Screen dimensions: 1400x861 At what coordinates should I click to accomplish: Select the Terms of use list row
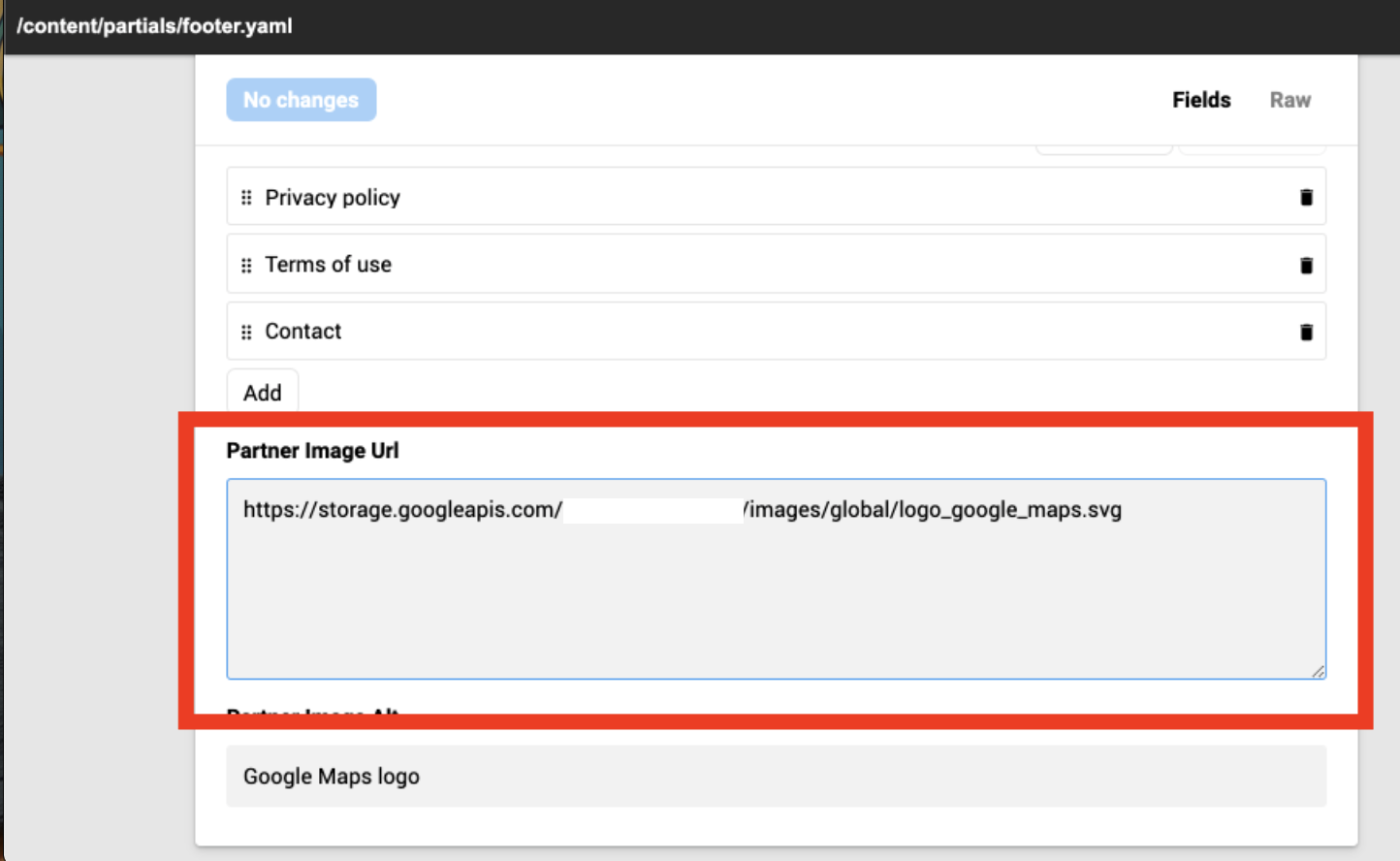tap(679, 264)
